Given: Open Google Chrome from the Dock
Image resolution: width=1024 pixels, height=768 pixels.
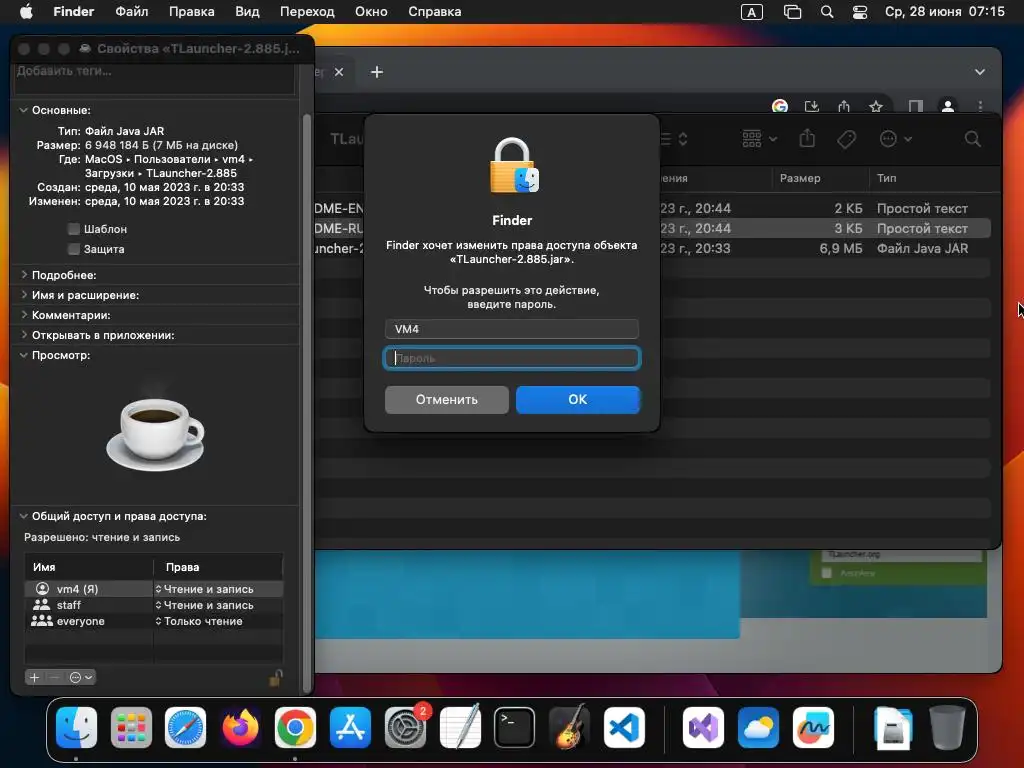Looking at the screenshot, I should click(295, 727).
